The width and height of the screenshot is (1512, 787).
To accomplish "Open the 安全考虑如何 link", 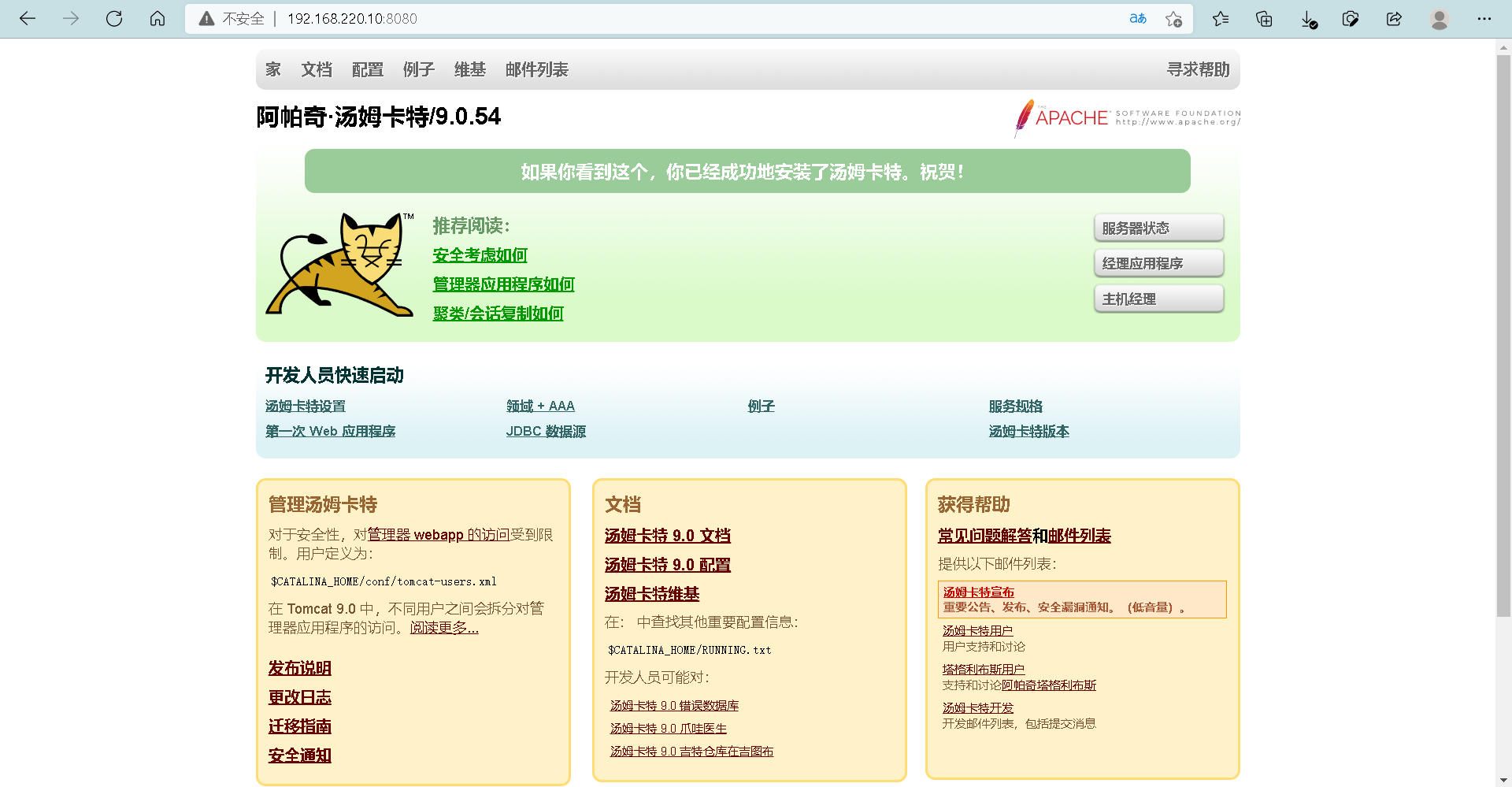I will (x=479, y=255).
